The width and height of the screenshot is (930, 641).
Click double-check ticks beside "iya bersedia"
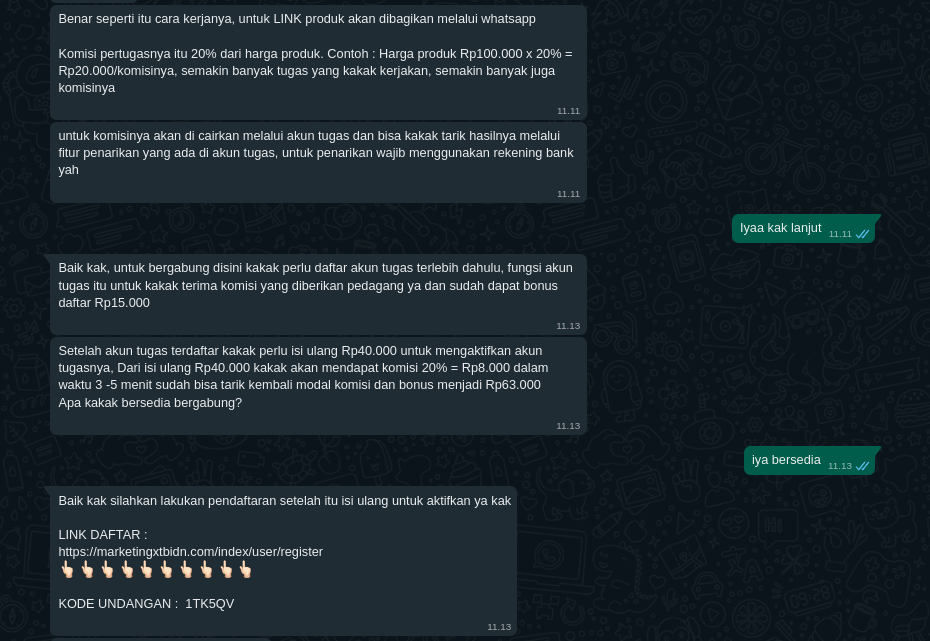(x=862, y=466)
